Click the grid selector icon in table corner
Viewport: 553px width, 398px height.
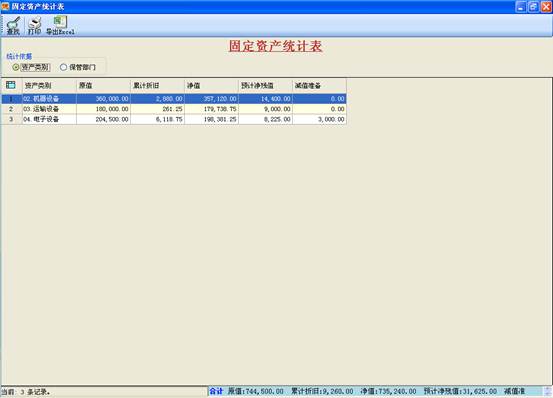point(11,85)
